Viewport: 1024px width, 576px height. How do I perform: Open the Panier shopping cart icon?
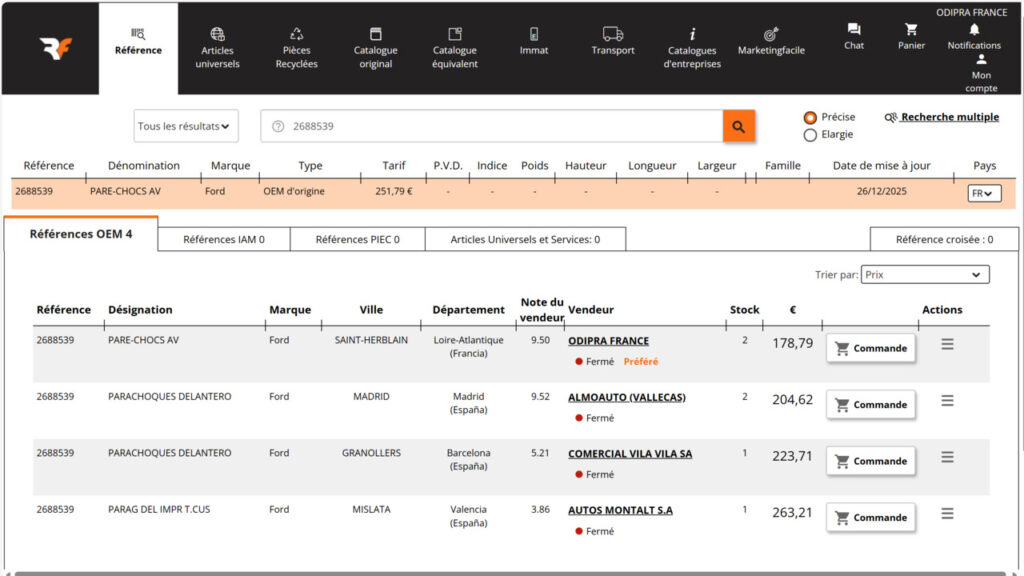tap(911, 28)
